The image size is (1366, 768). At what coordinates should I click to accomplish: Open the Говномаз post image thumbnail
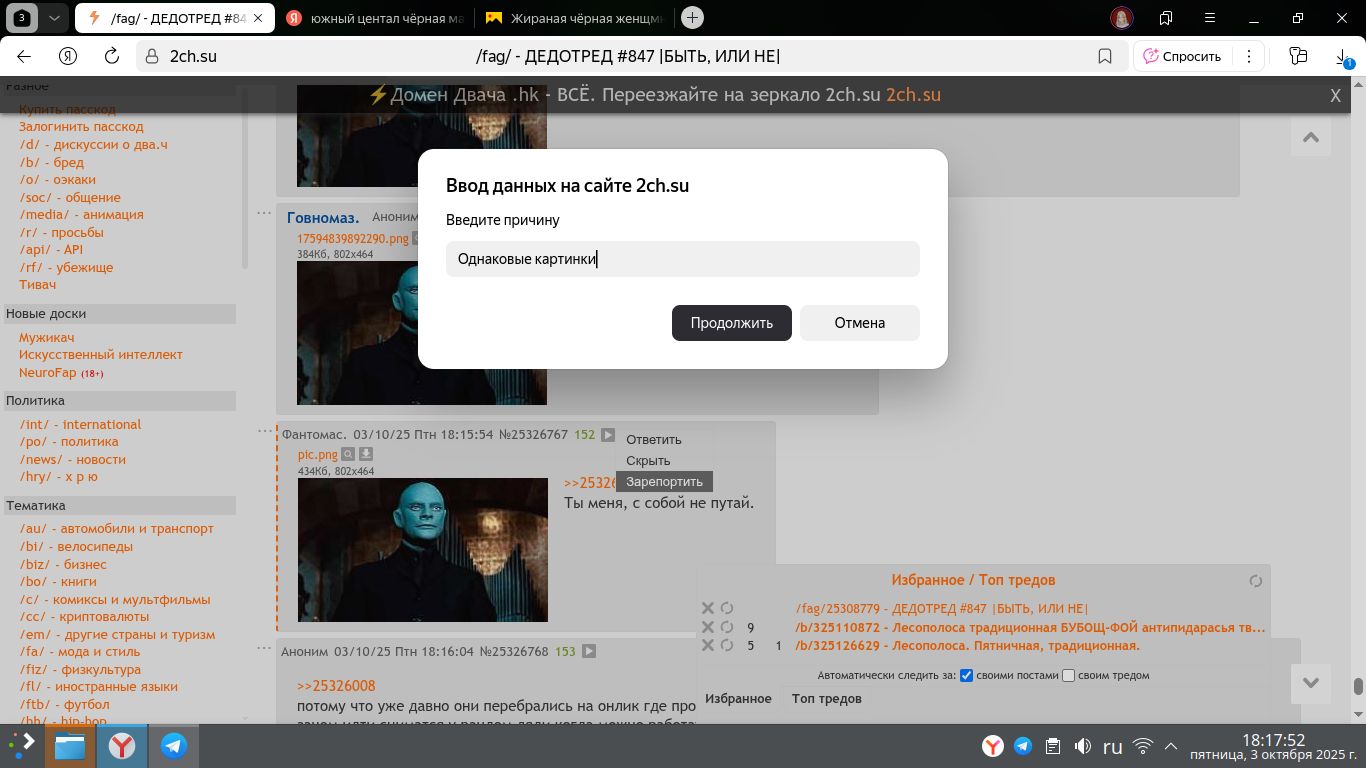click(x=422, y=333)
